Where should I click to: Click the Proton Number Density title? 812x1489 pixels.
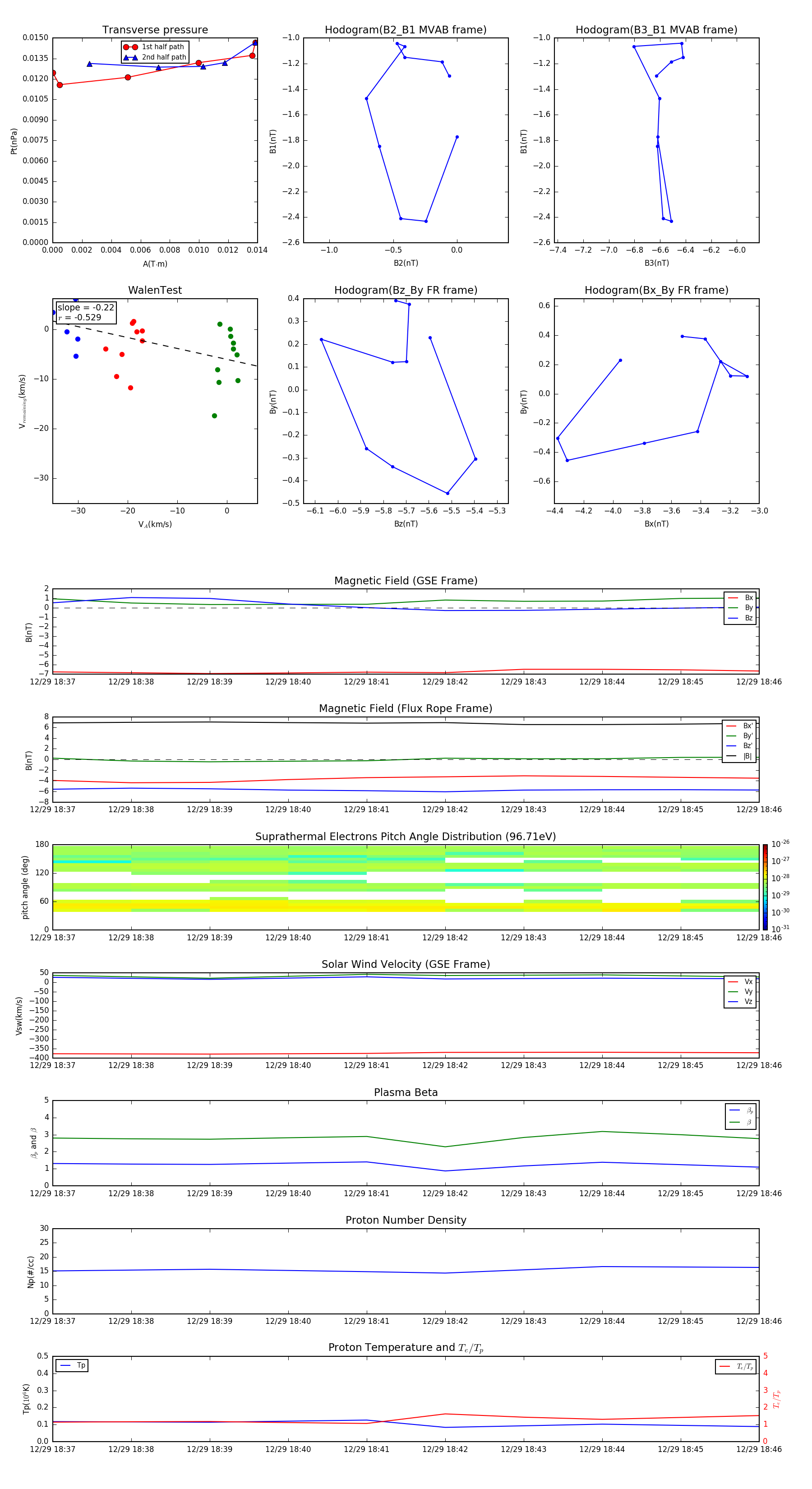[405, 1220]
